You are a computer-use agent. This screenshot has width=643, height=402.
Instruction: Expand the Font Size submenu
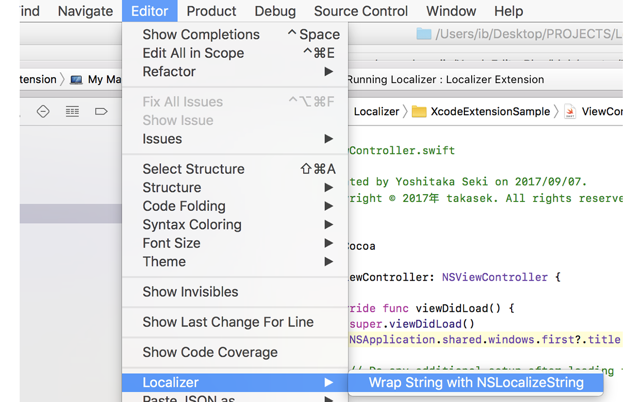[x=235, y=243]
